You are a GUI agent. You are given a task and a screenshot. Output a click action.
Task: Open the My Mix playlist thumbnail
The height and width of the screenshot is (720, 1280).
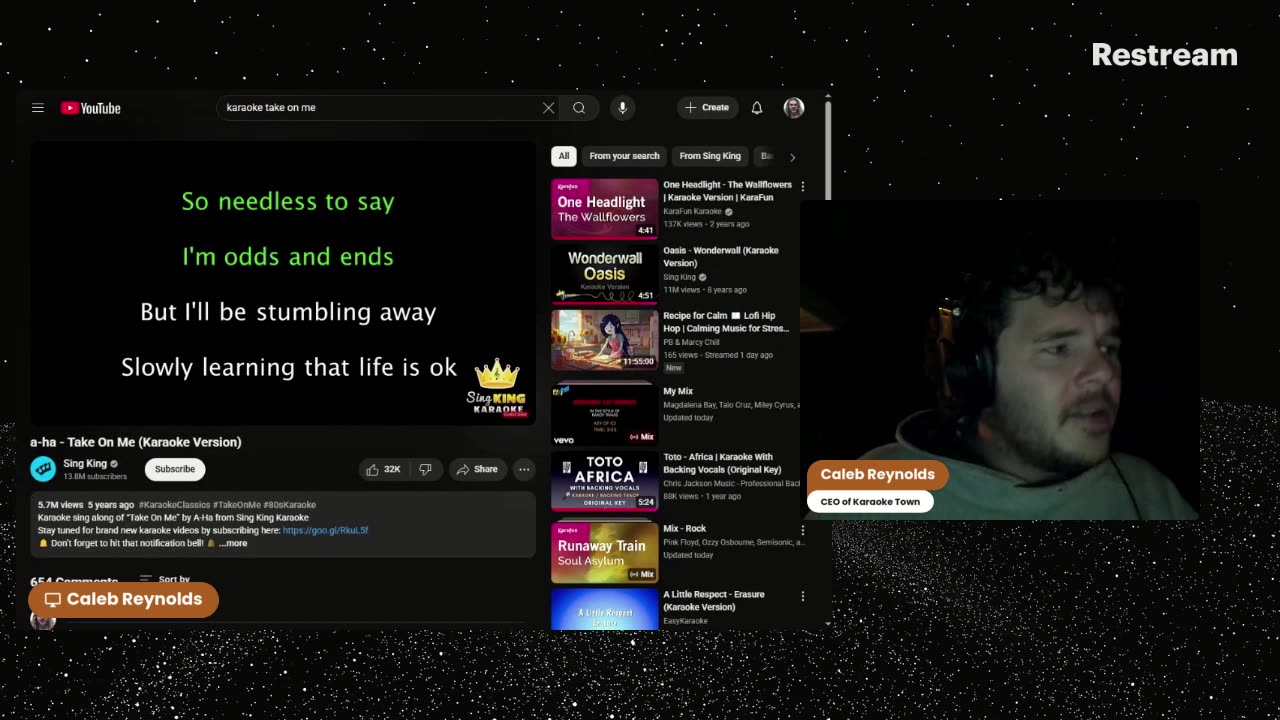point(605,414)
